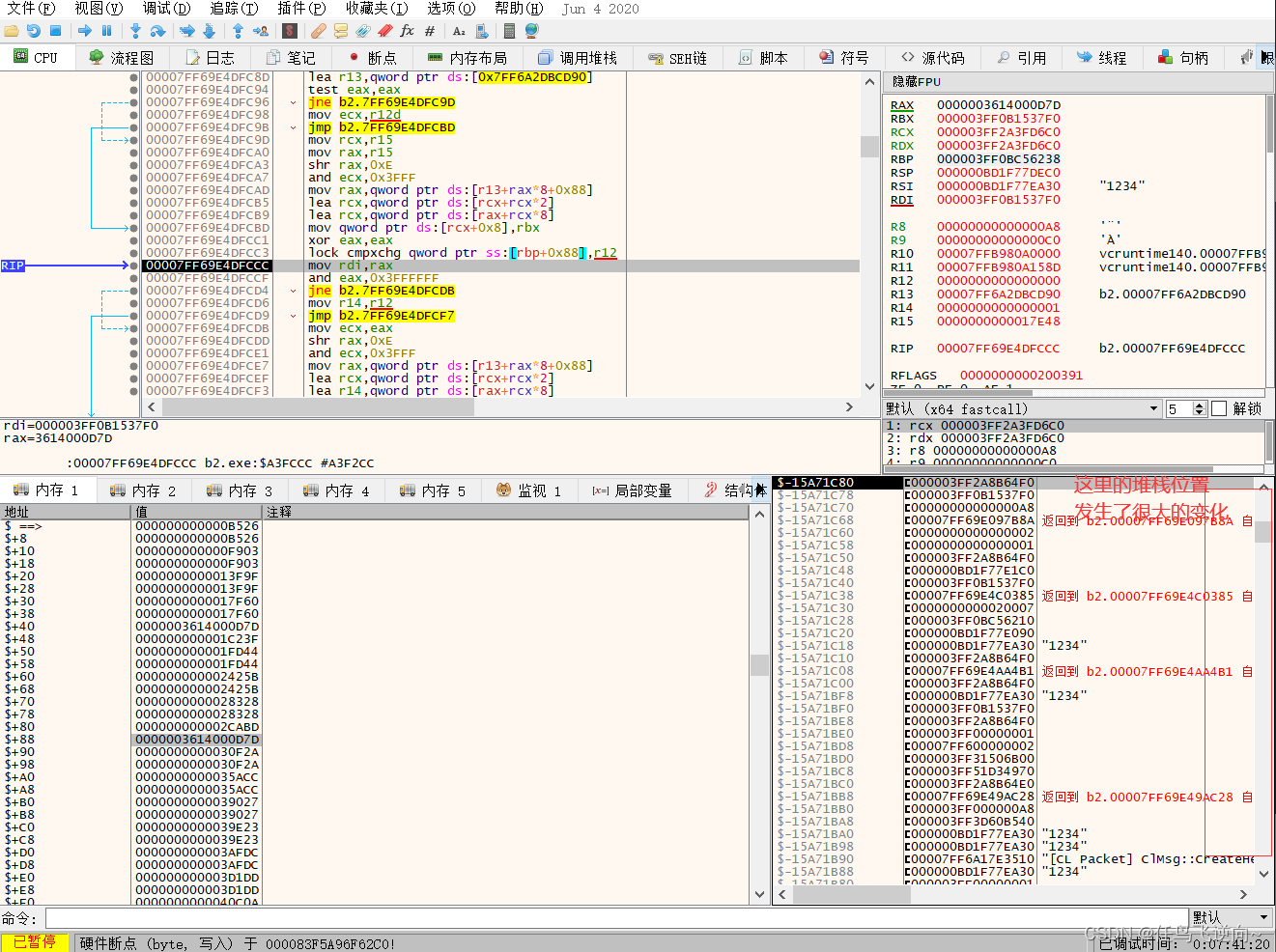Open the string search A icon
Screen dimensions: 1276x952
[x=460, y=31]
